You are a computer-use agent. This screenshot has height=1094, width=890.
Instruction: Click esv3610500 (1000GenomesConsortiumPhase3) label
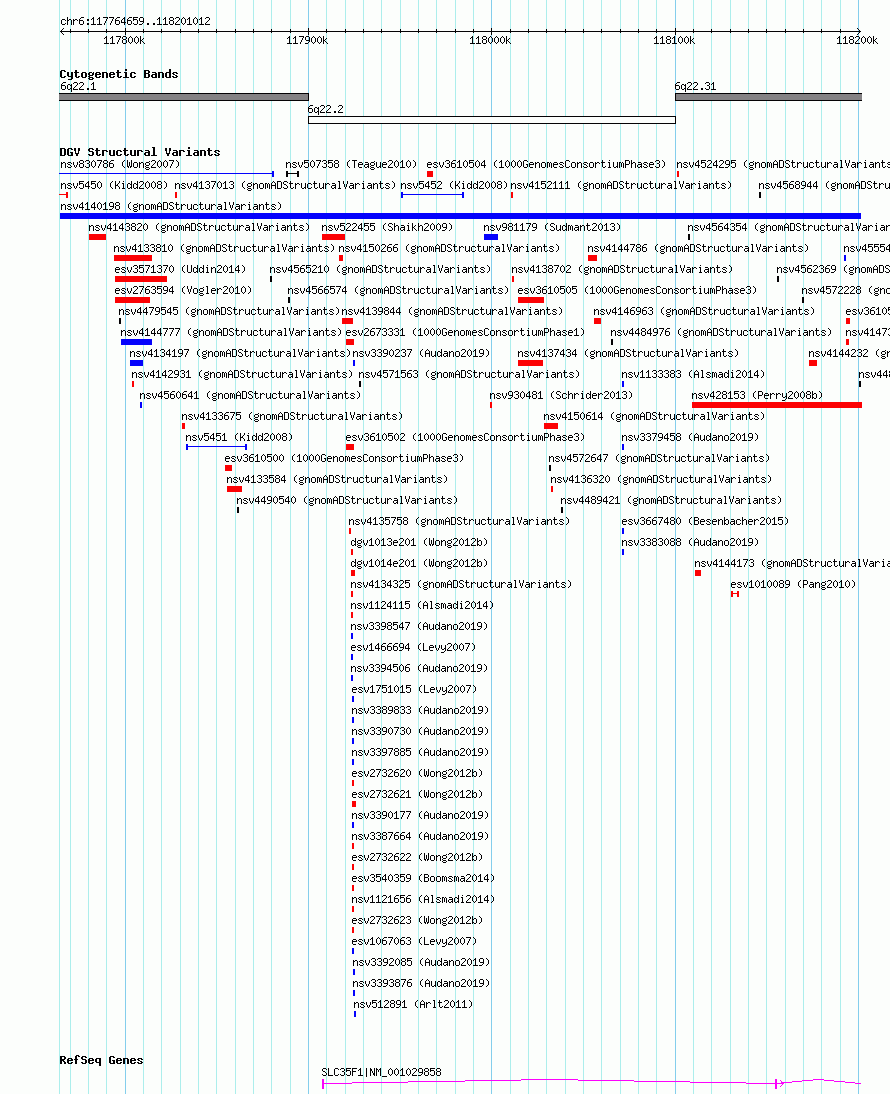(345, 458)
